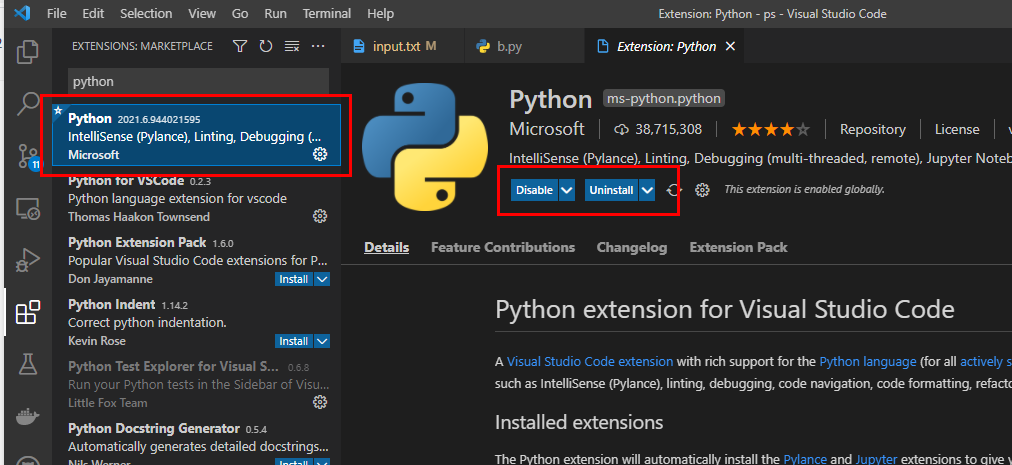Switch to the Changelog tab

(x=632, y=247)
